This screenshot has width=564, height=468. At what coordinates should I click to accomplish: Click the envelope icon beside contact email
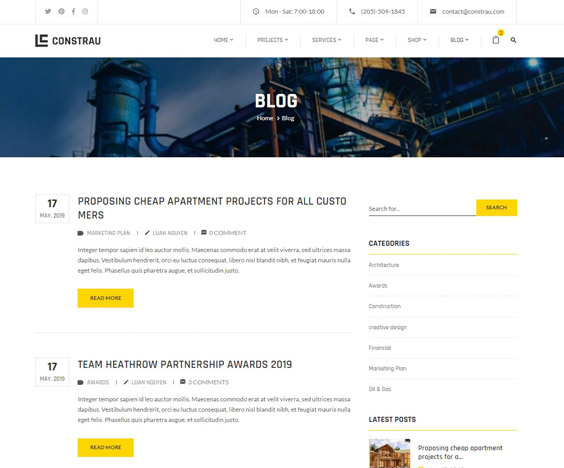[x=433, y=12]
